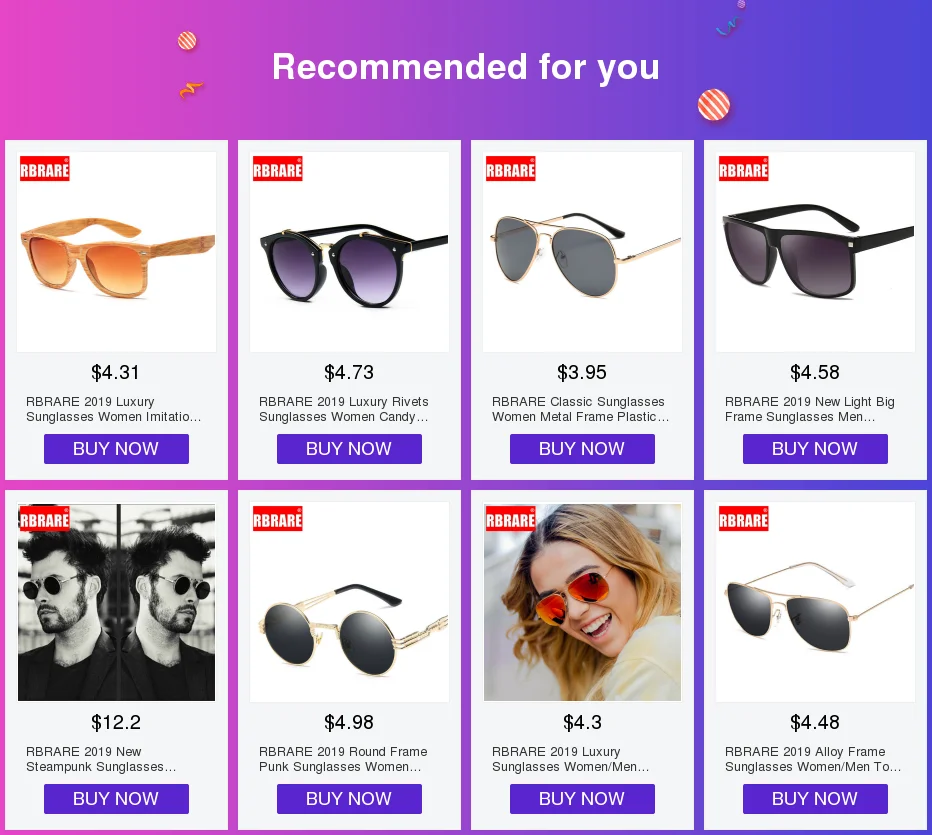View the black big frame sunglasses image
932x835 pixels.
(816, 252)
